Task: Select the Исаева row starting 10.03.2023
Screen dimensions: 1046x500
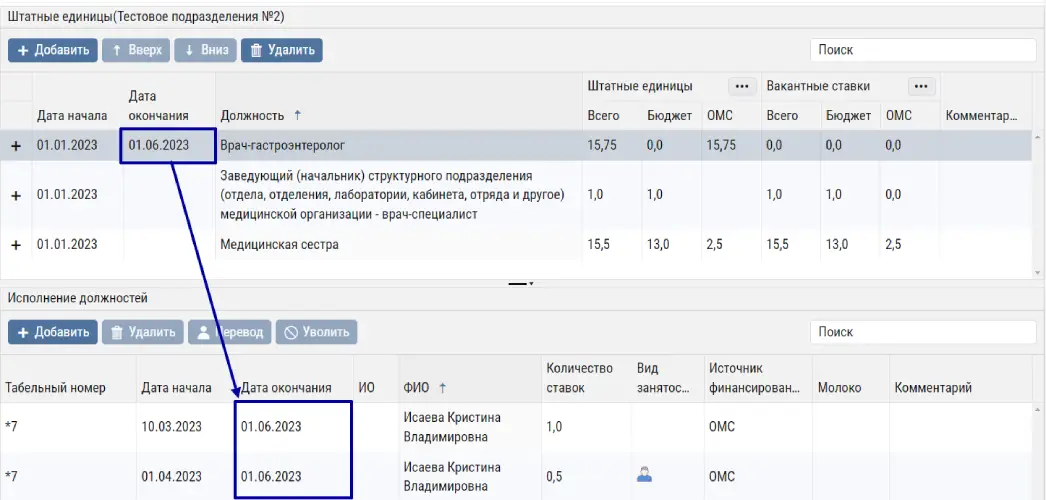Action: 450,426
